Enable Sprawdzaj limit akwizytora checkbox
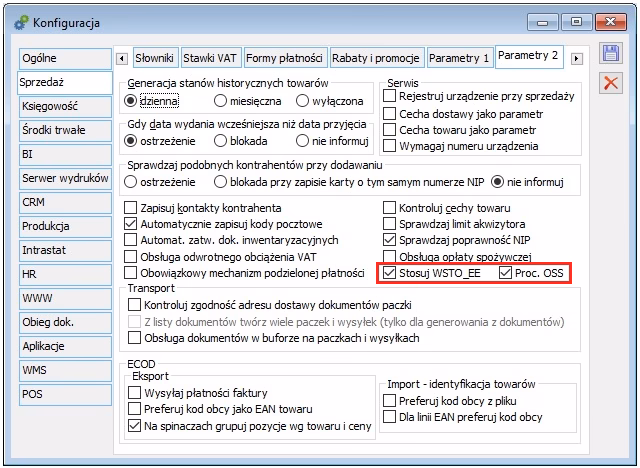The height and width of the screenshot is (468, 640). pos(390,224)
